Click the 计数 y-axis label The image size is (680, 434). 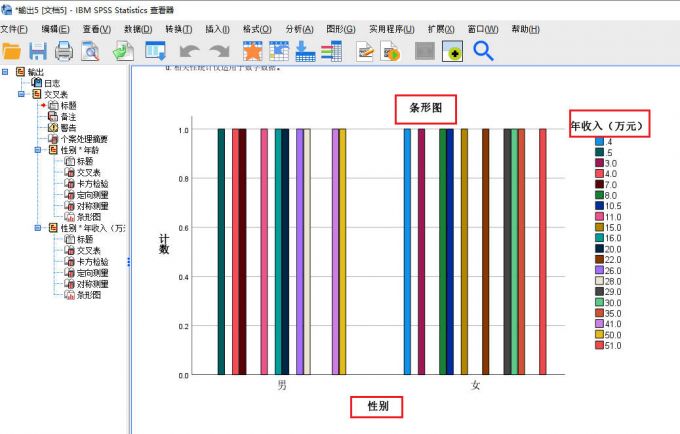click(164, 244)
